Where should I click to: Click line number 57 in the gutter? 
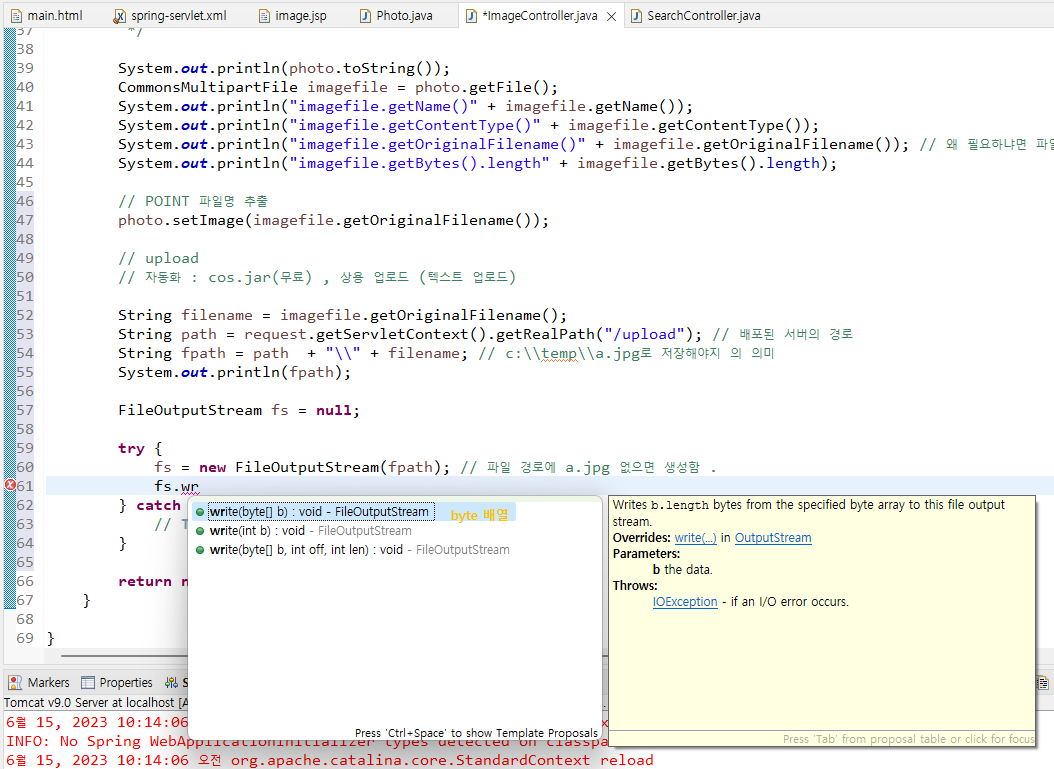(25, 410)
